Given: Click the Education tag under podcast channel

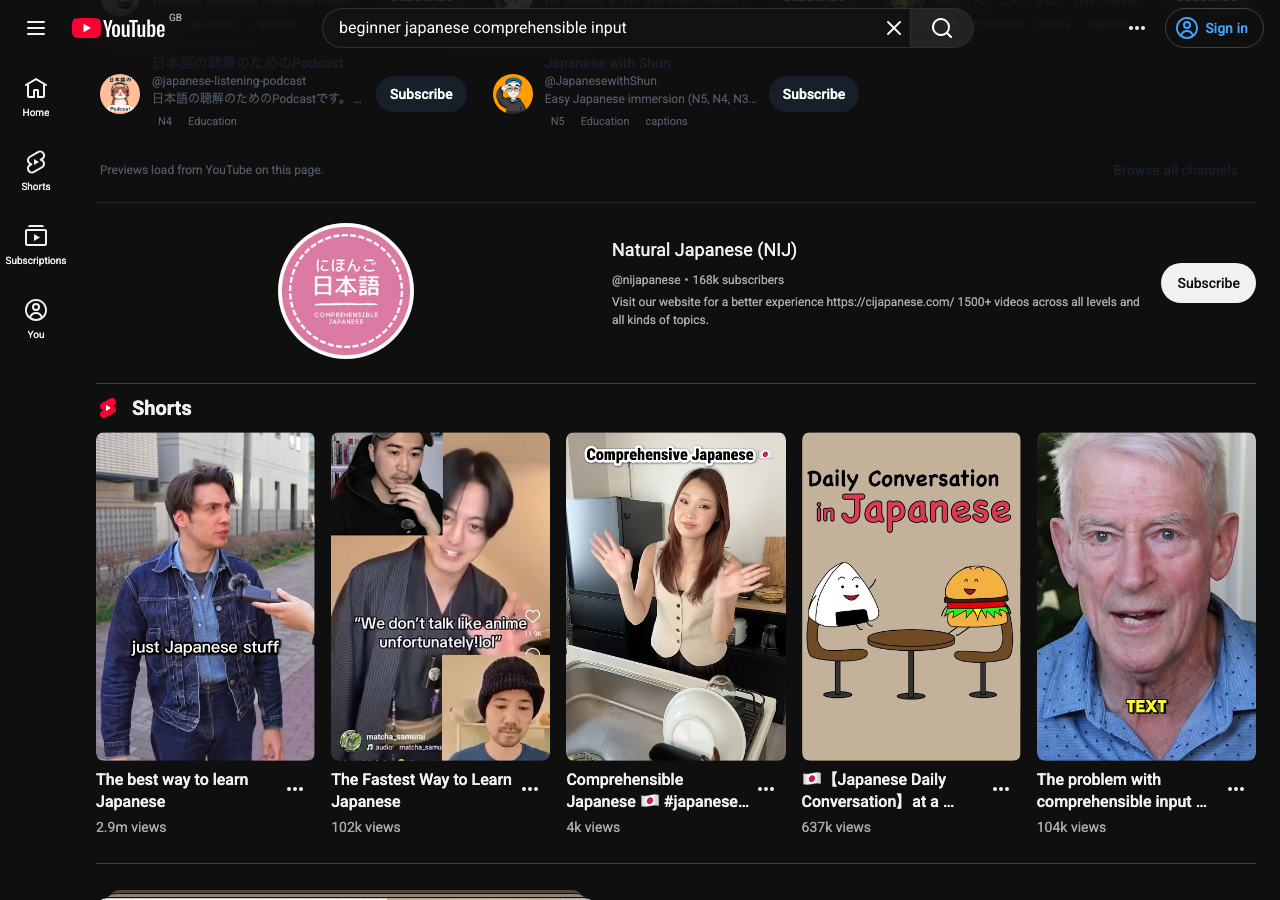Looking at the screenshot, I should coord(212,121).
